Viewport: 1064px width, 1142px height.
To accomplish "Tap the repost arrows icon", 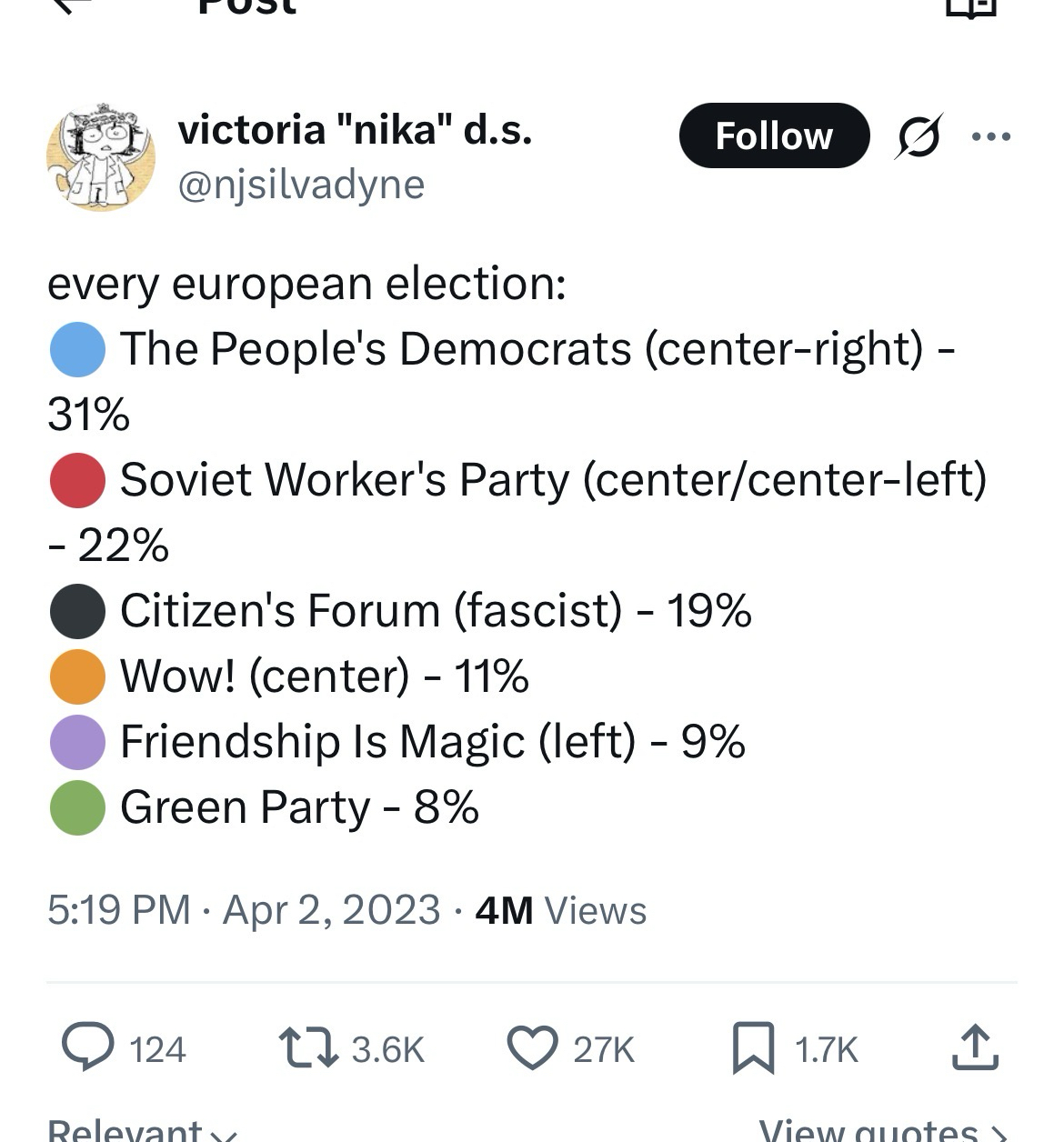I will (306, 1047).
